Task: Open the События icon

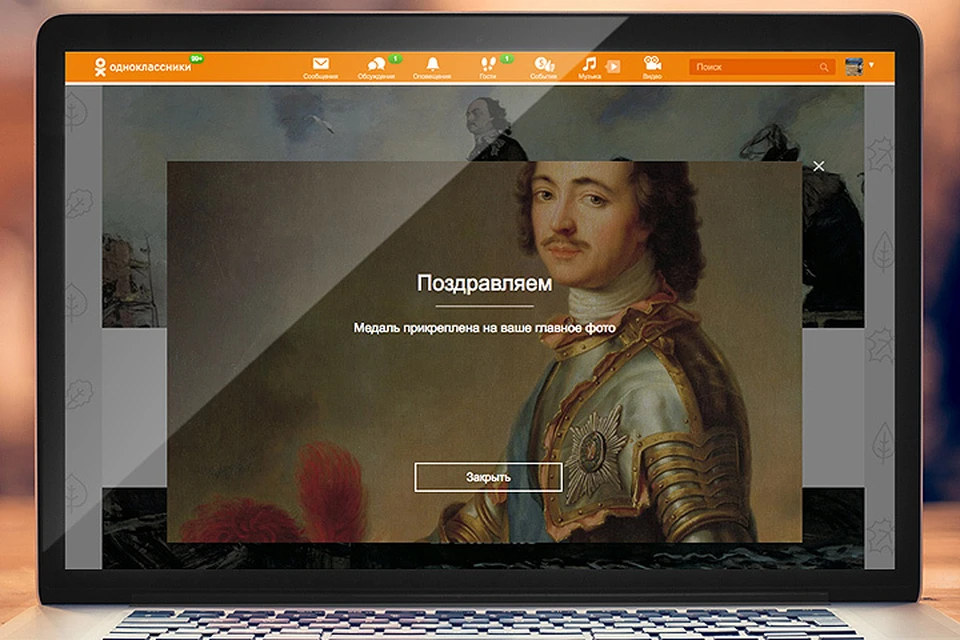Action: click(544, 64)
